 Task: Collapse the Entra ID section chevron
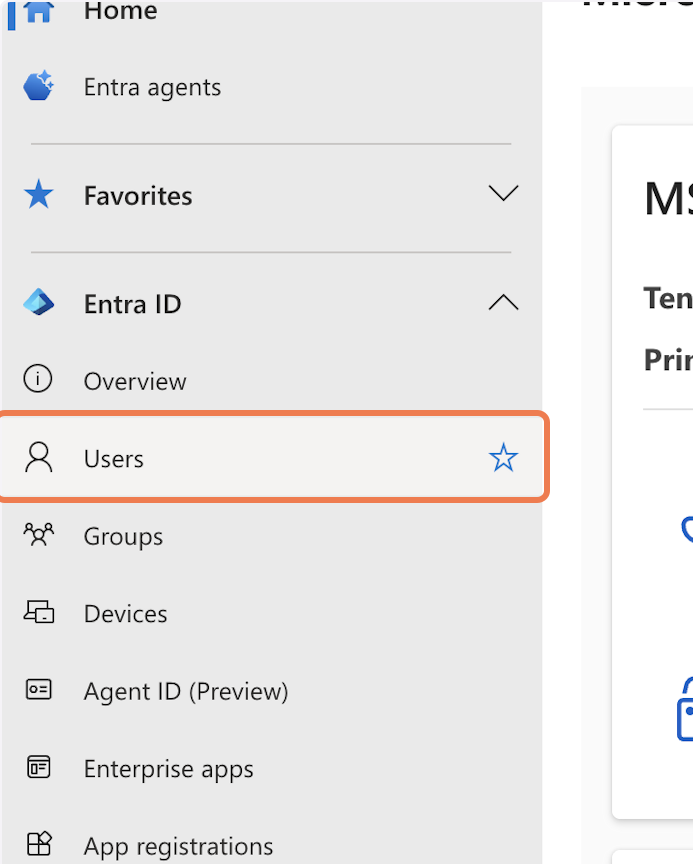pyautogui.click(x=503, y=303)
